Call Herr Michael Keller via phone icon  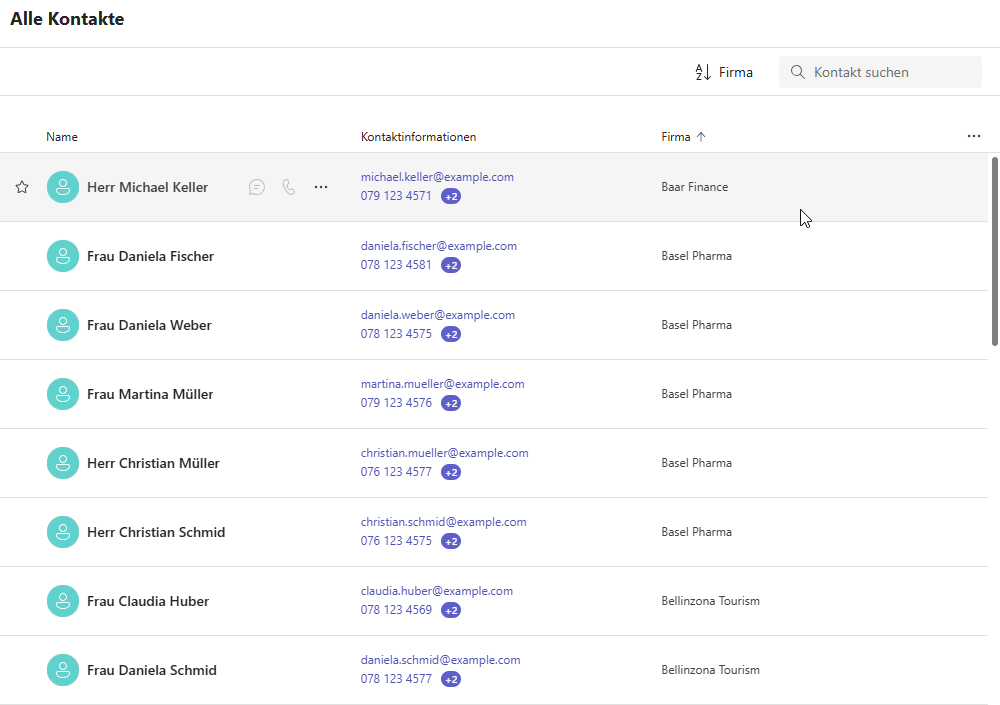pos(289,187)
